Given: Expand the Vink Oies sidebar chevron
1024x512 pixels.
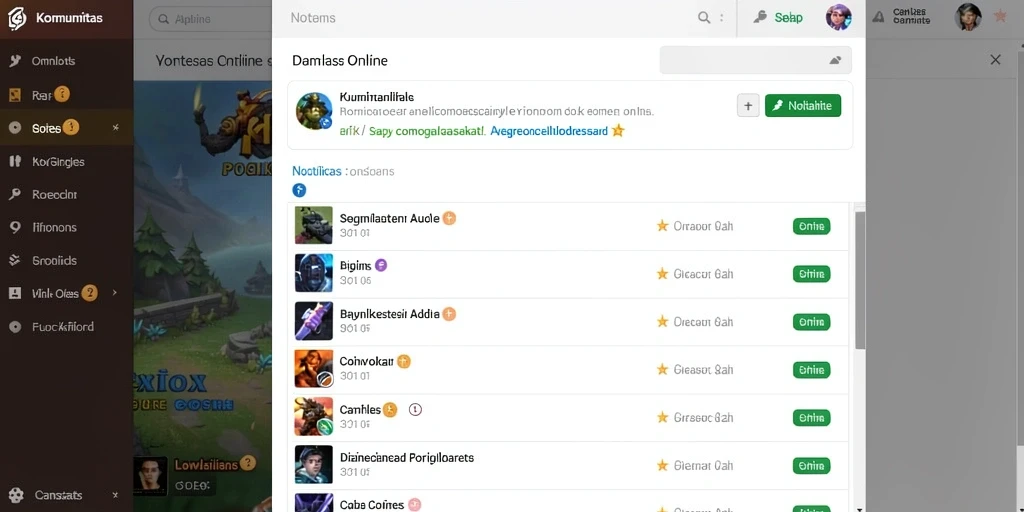Looking at the screenshot, I should (x=115, y=293).
